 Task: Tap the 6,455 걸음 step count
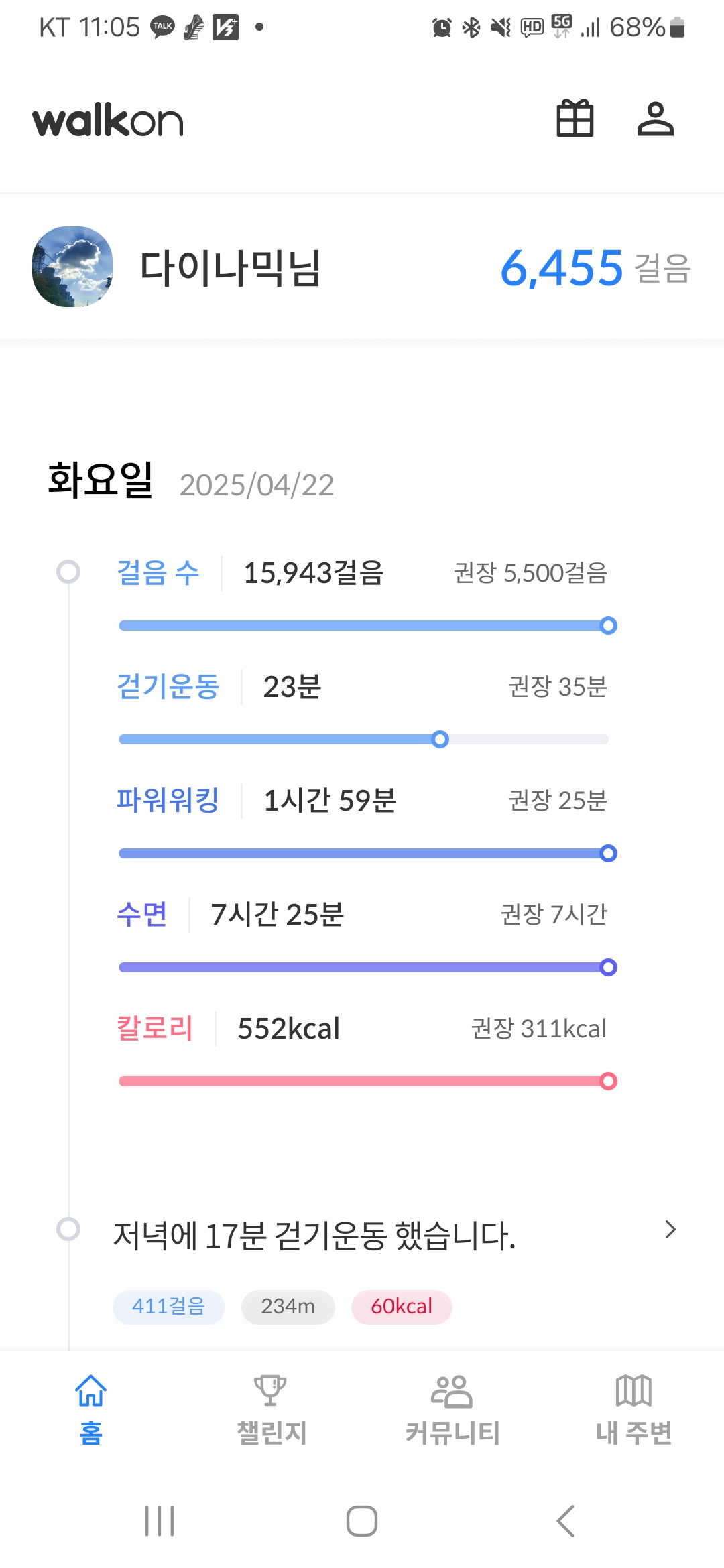[x=562, y=268]
